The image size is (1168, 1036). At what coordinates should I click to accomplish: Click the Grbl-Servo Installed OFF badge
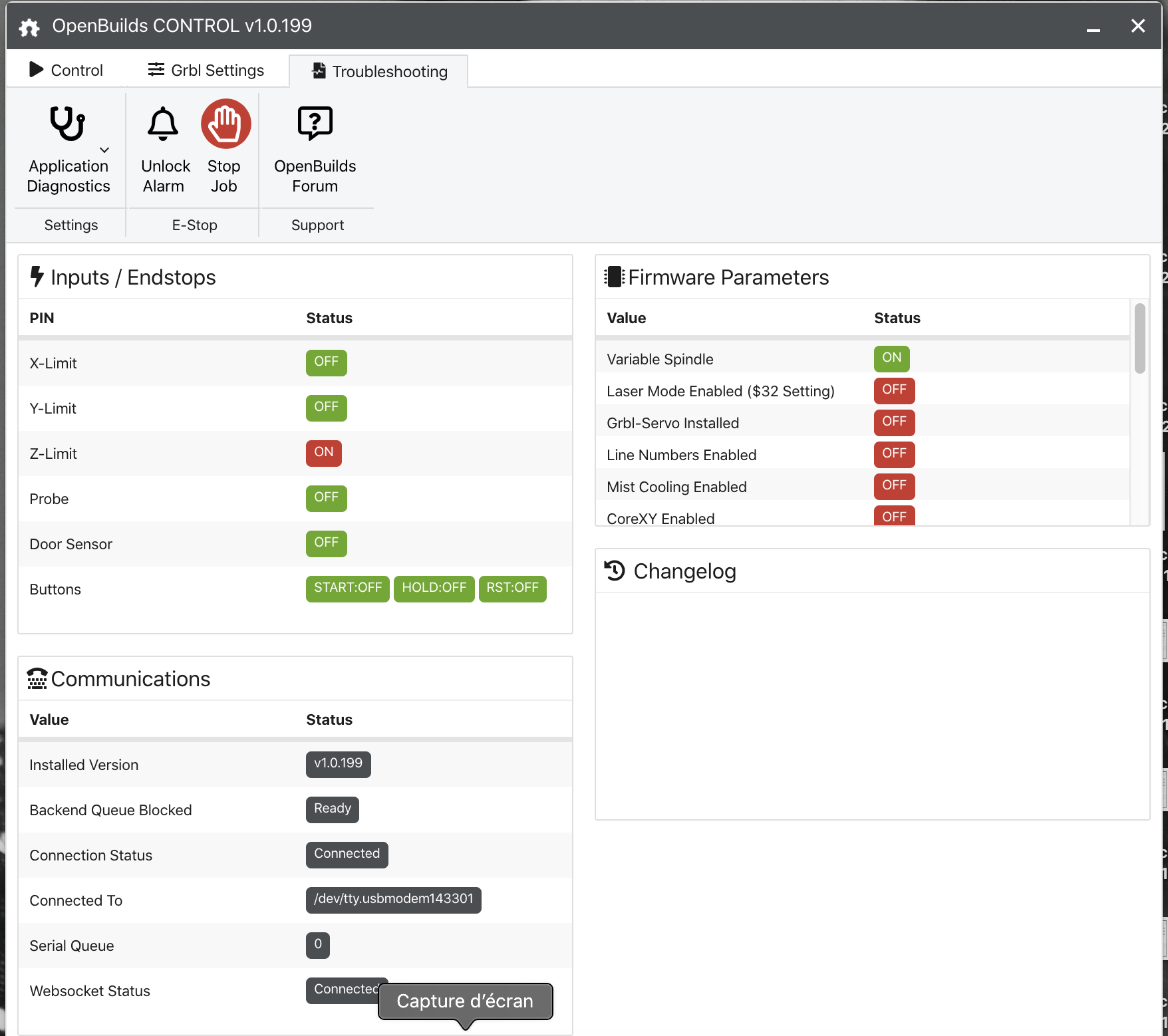895,422
